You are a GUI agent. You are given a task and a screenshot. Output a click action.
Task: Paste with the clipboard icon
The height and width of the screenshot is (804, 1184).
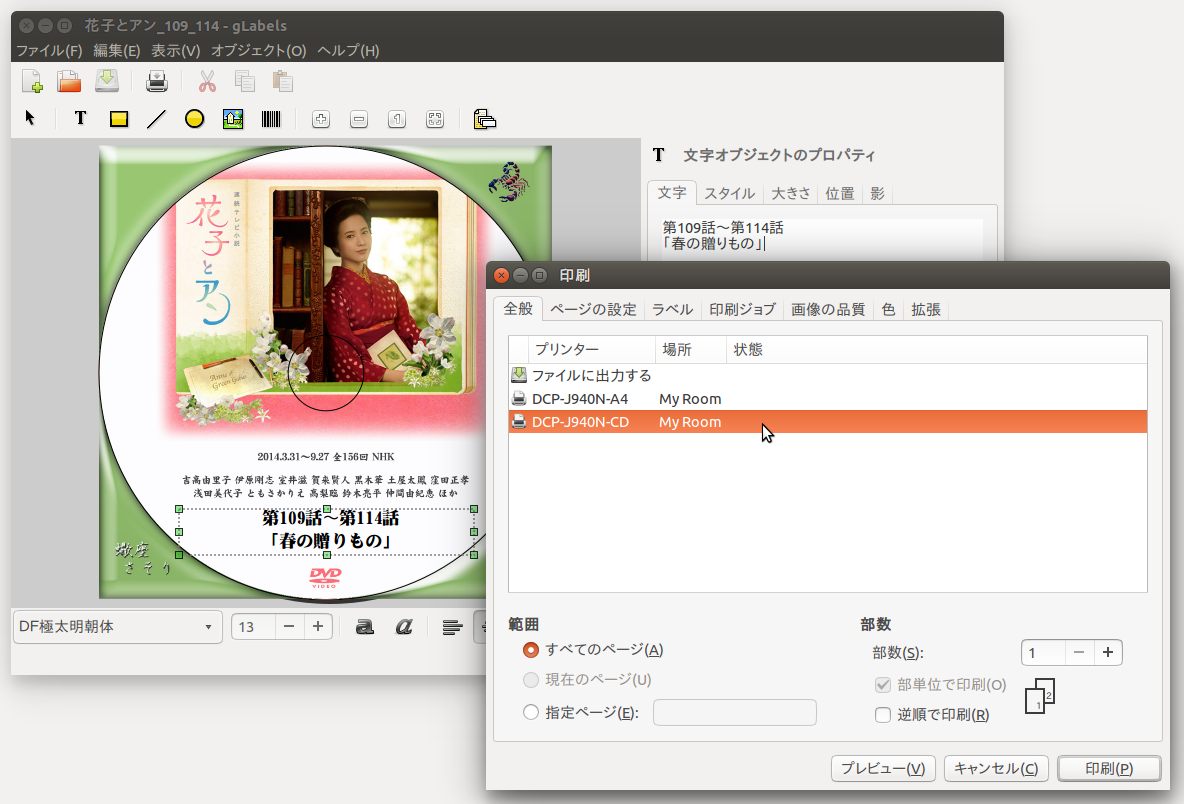[x=282, y=81]
